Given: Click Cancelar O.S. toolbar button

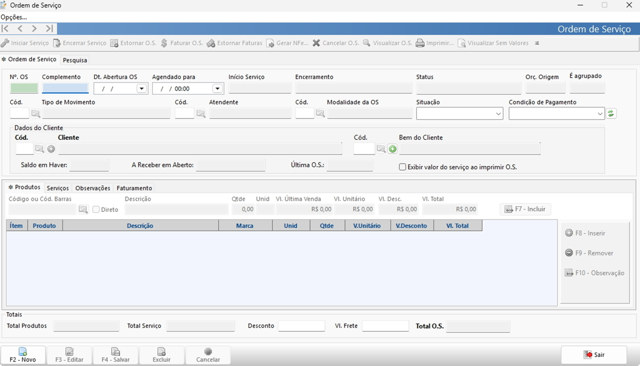Looking at the screenshot, I should [336, 43].
